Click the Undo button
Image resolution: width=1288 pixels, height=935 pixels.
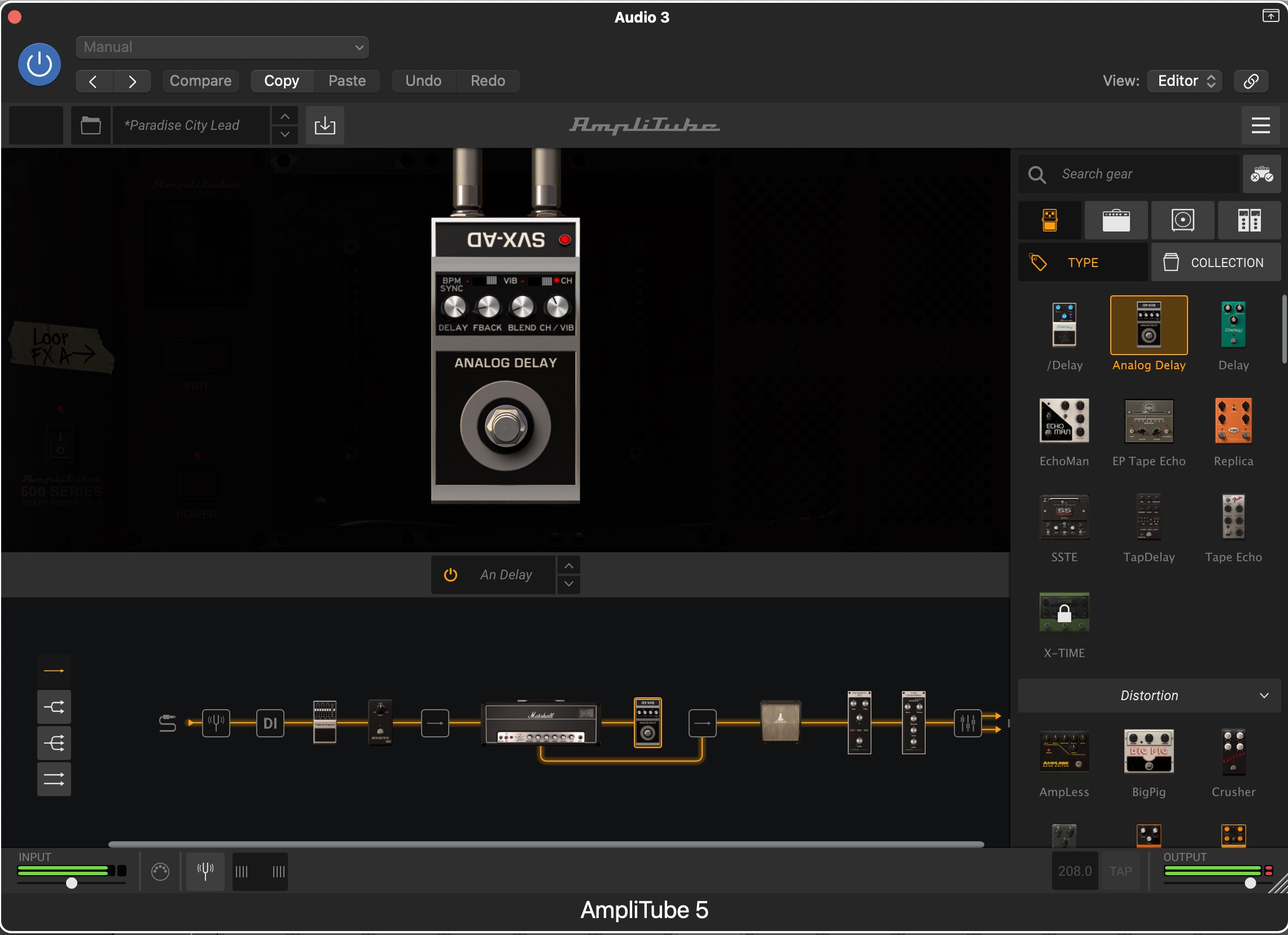click(x=424, y=81)
